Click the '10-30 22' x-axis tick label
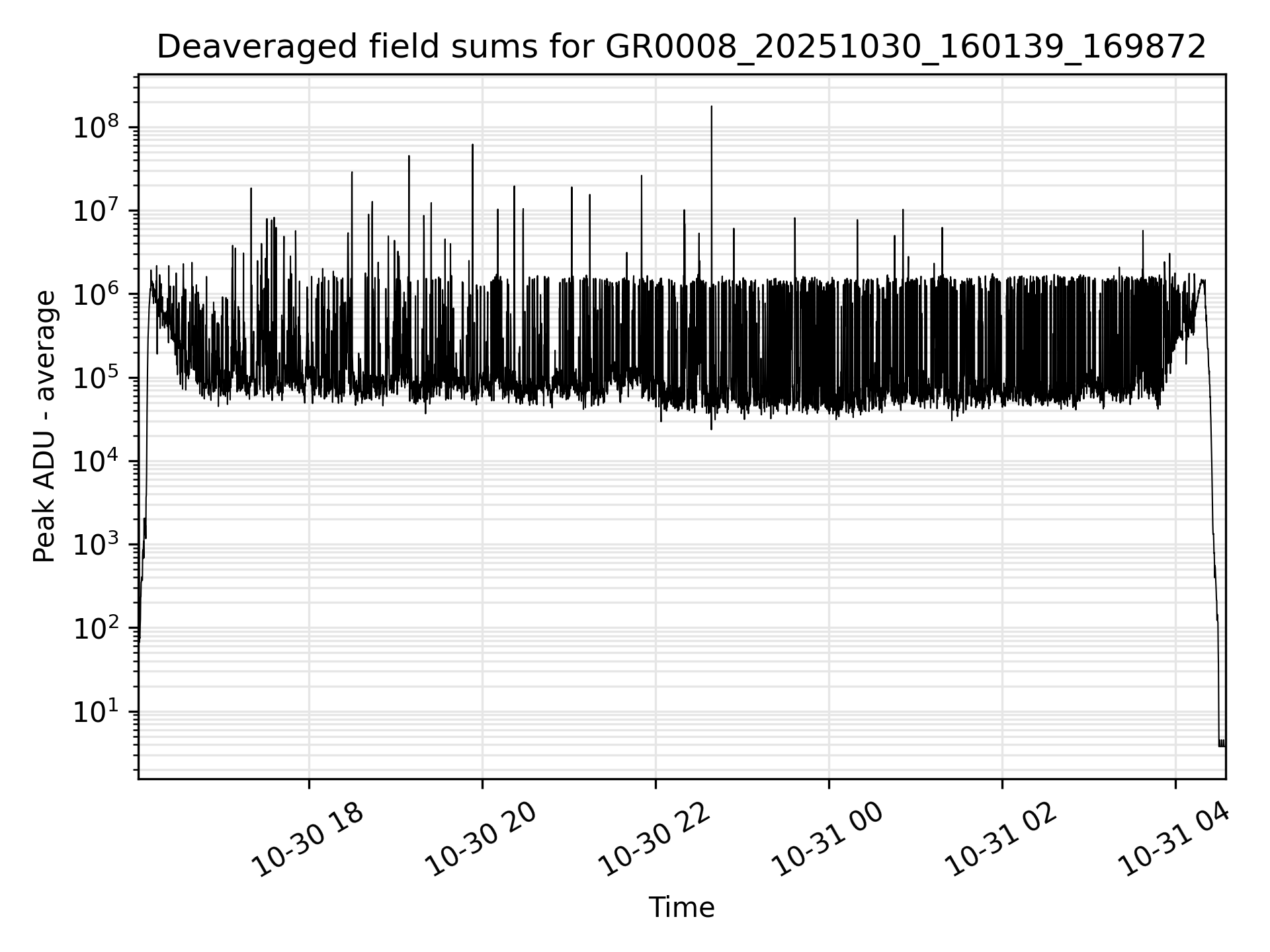Screen dimensions: 1270x952 click(x=655, y=840)
